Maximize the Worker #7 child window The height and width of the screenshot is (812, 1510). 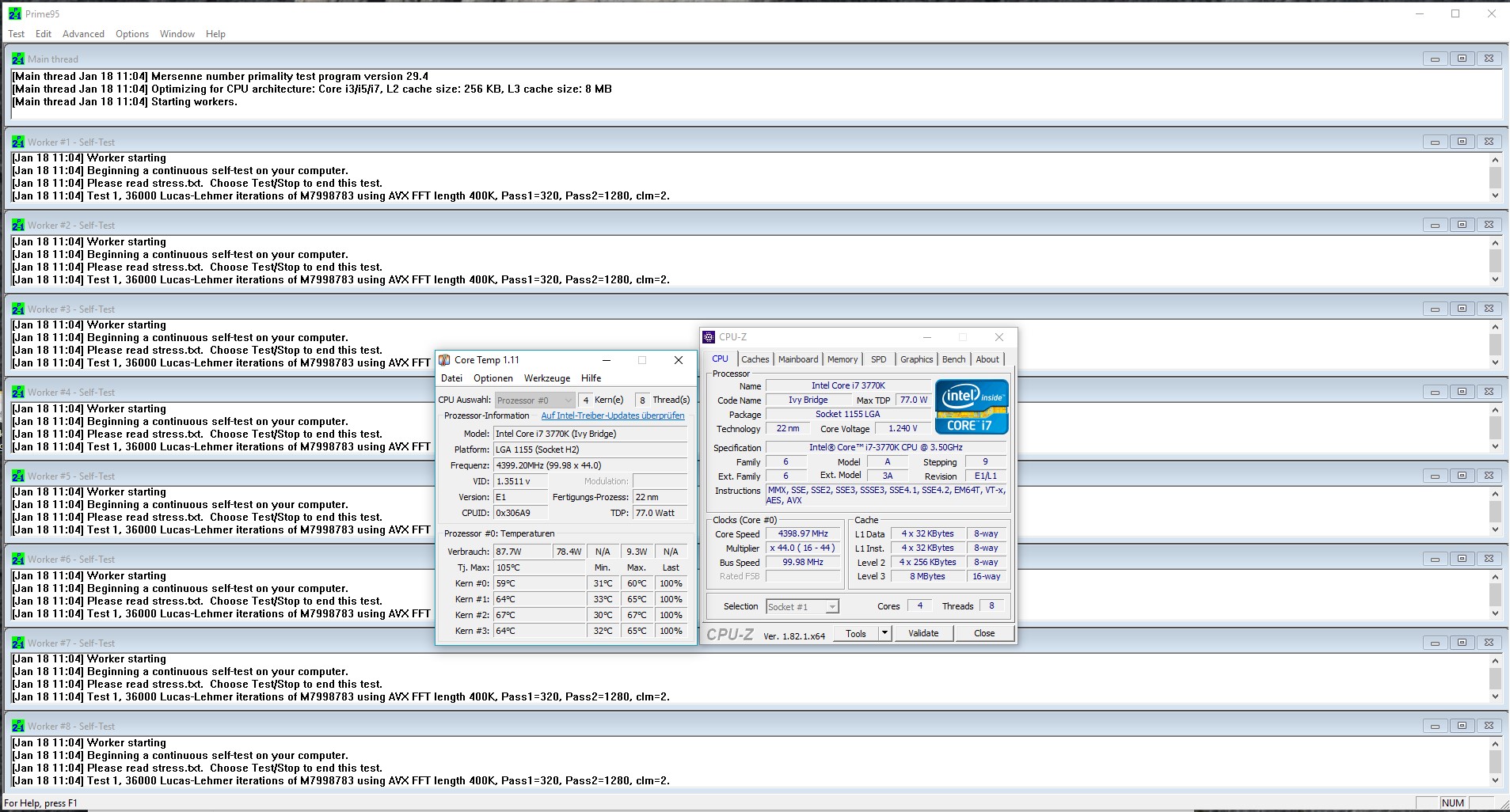pyautogui.click(x=1462, y=643)
